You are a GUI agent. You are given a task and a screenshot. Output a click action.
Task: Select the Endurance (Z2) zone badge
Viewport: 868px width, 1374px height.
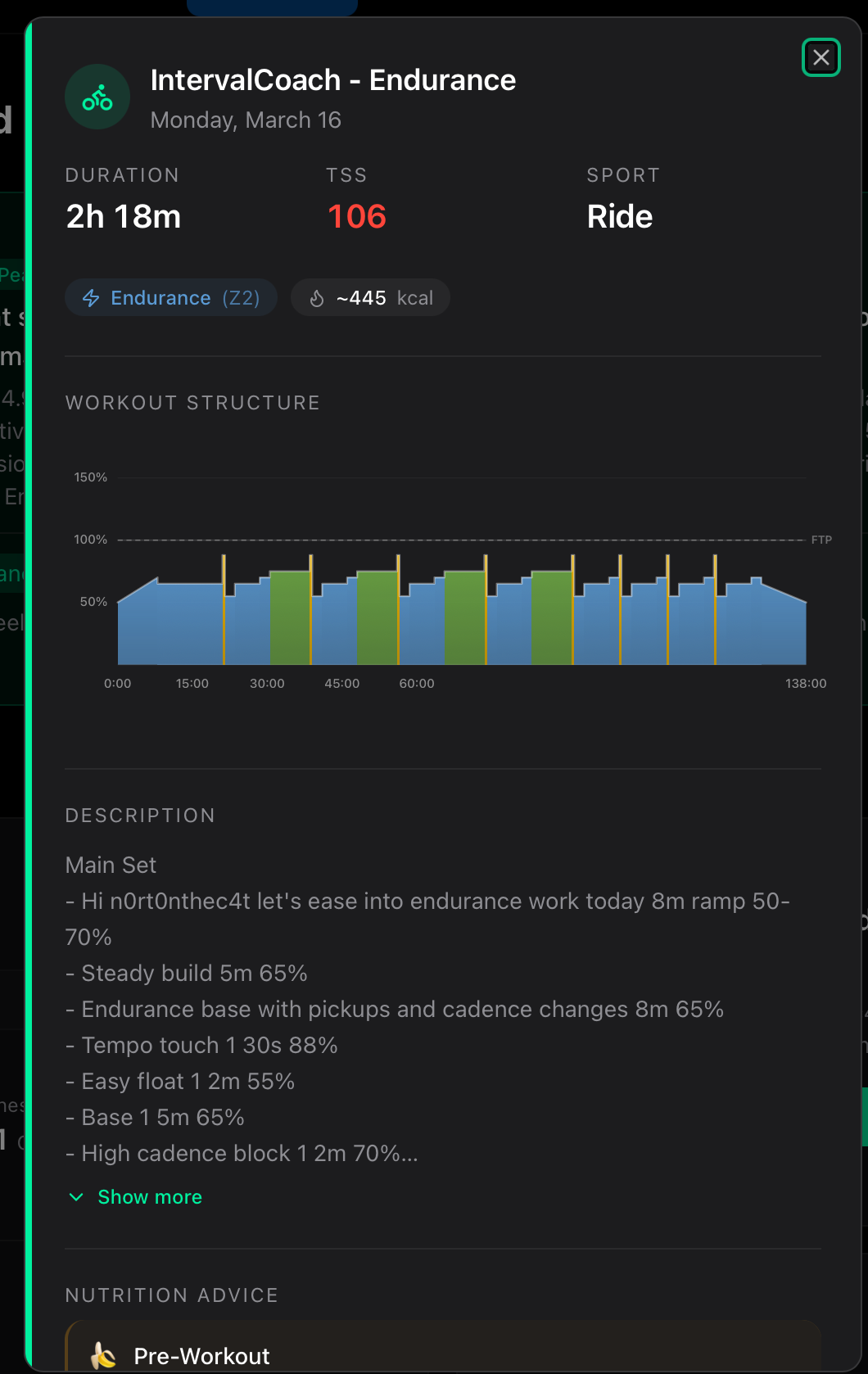tap(171, 298)
